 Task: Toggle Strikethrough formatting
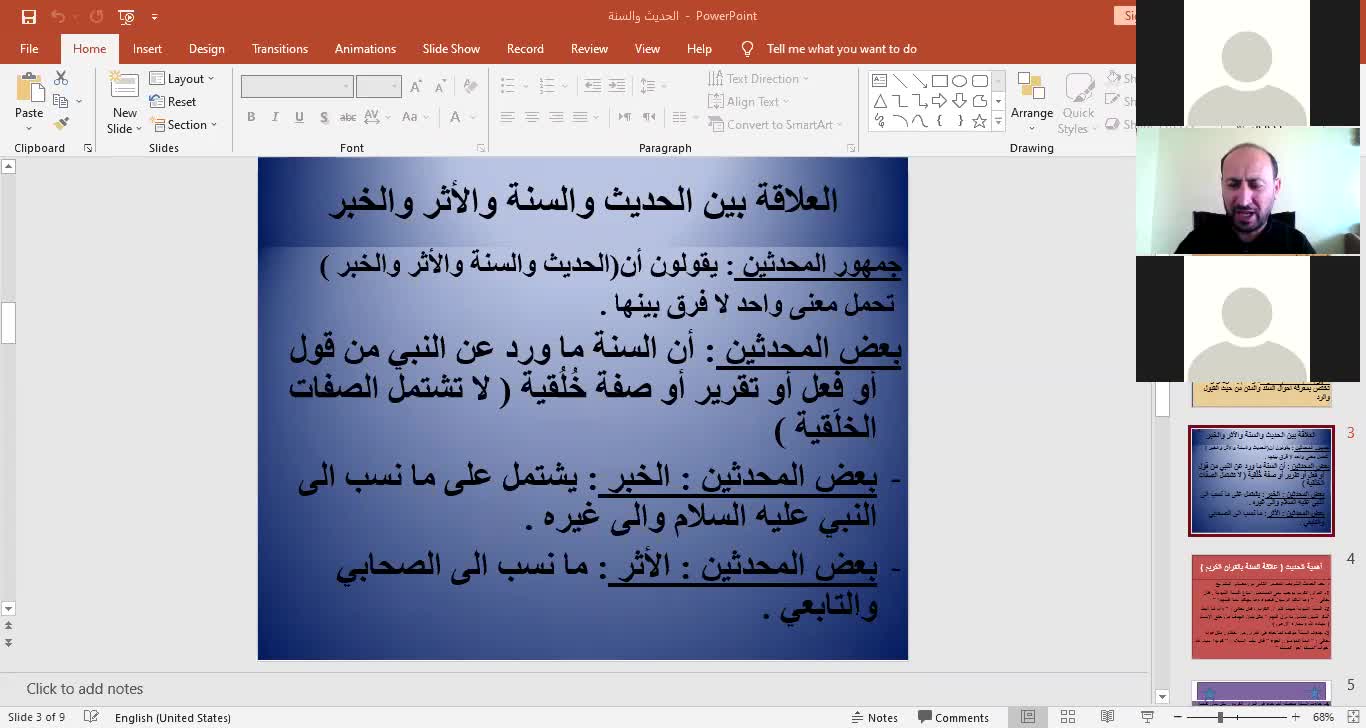348,117
